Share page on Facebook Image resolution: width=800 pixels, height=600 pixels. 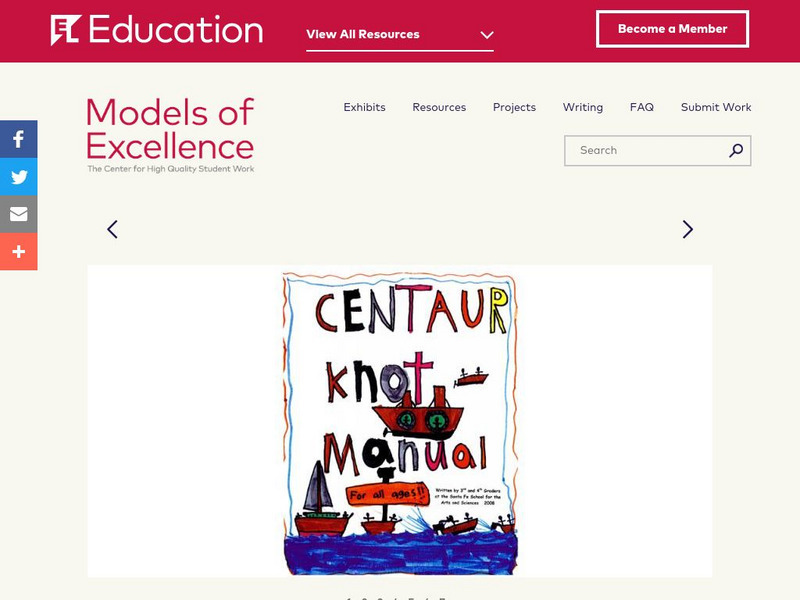pos(18,139)
